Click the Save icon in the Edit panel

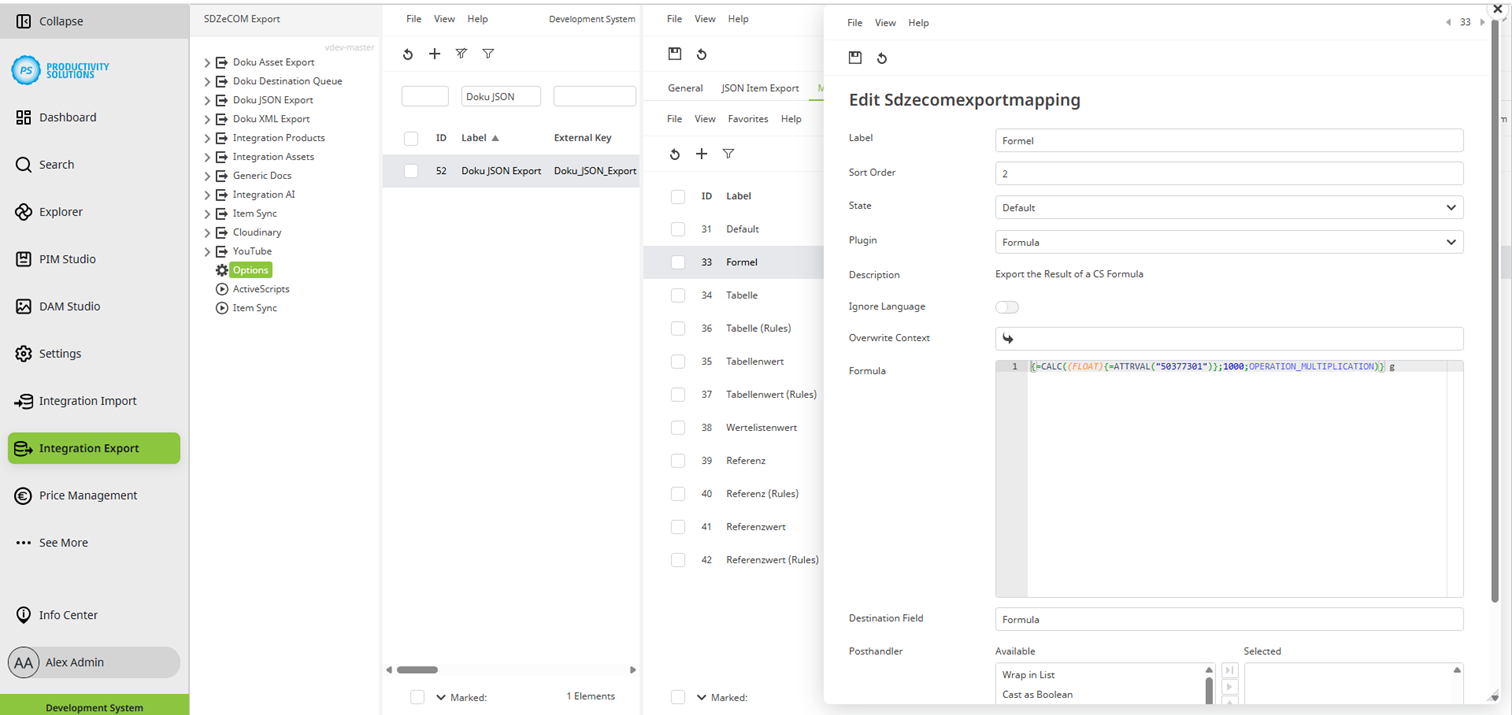point(855,57)
